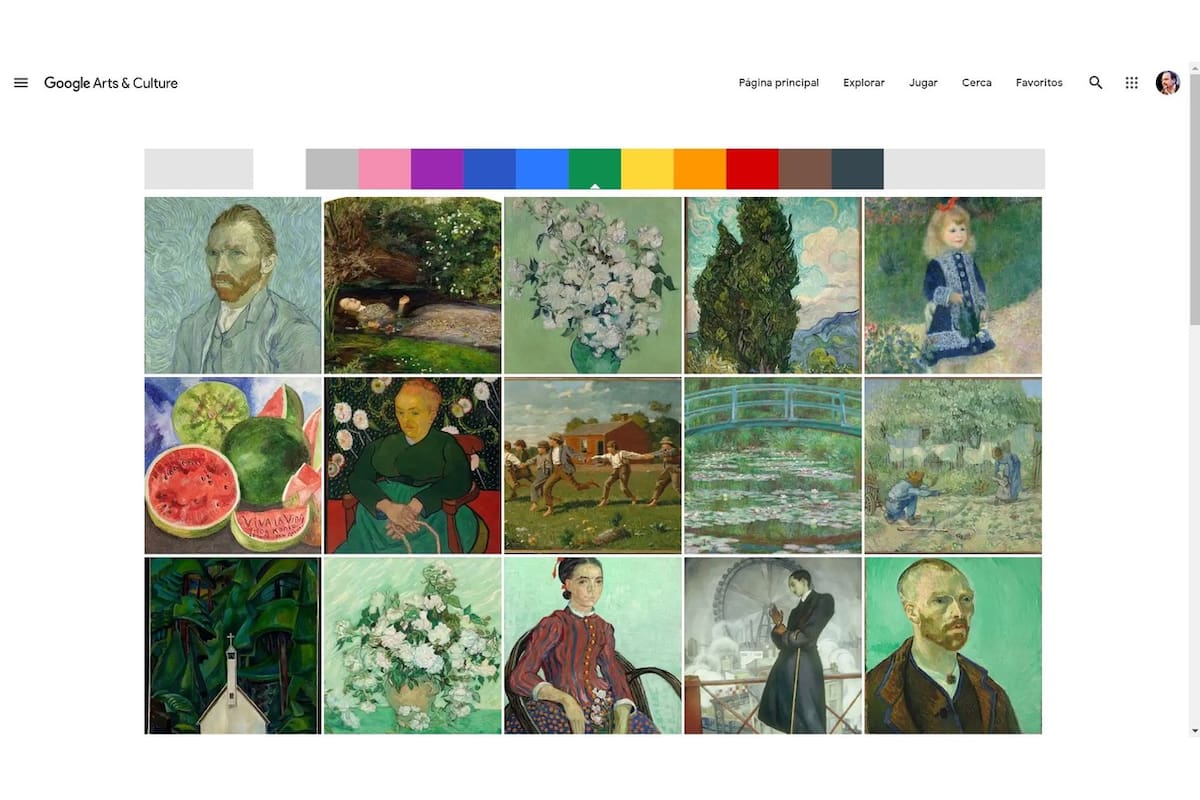1200x800 pixels.
Task: Open the Favoritos menu item
Action: click(x=1039, y=83)
